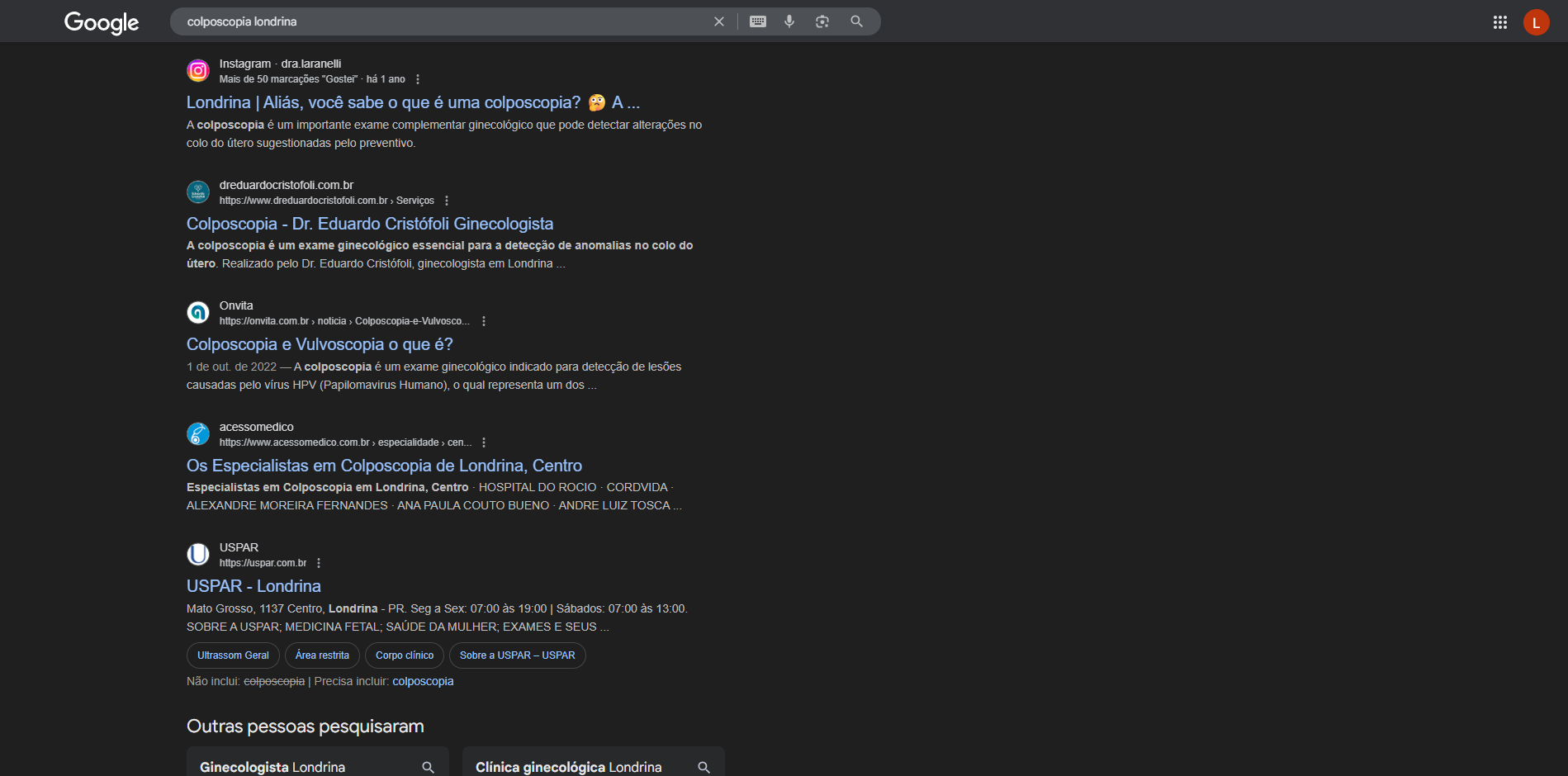Open 'Colposcopia - Dr. Eduardo Cristófoli Ginecologista' link
This screenshot has width=1568, height=776.
click(370, 224)
